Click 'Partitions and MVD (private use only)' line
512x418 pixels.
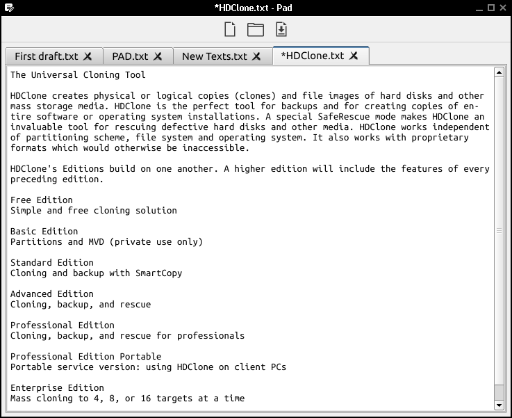click(106, 242)
